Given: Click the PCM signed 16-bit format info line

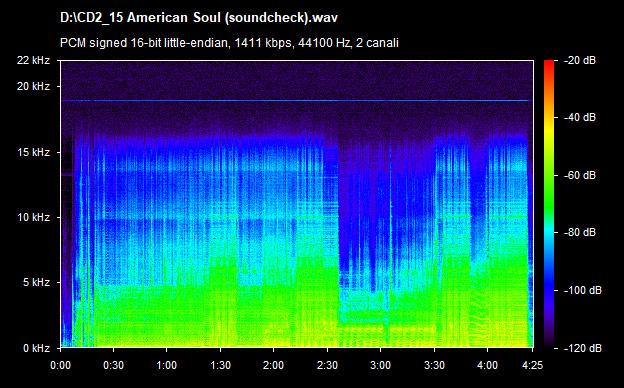Looking at the screenshot, I should click(x=229, y=43).
